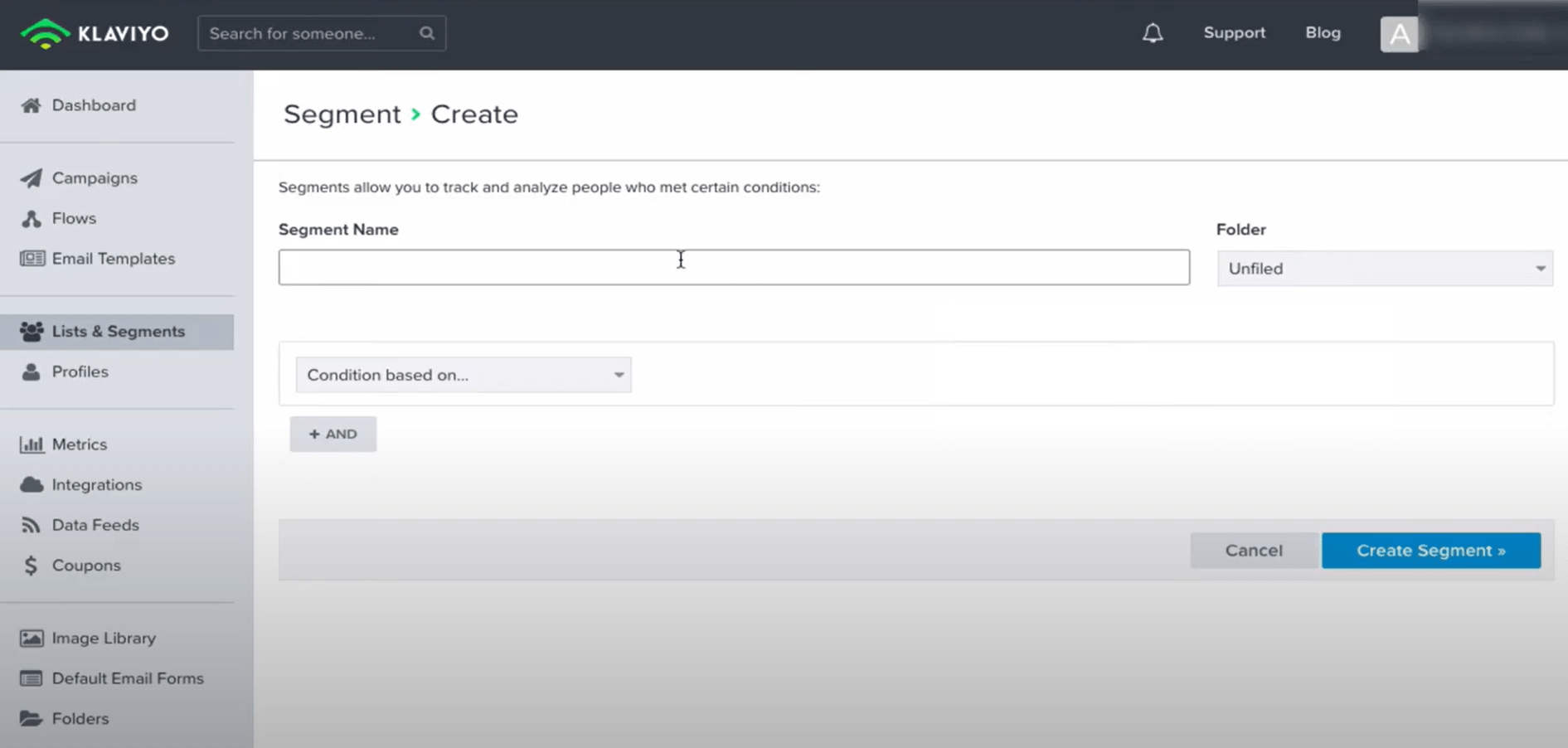Add another AND condition
The height and width of the screenshot is (748, 1568).
[333, 435]
